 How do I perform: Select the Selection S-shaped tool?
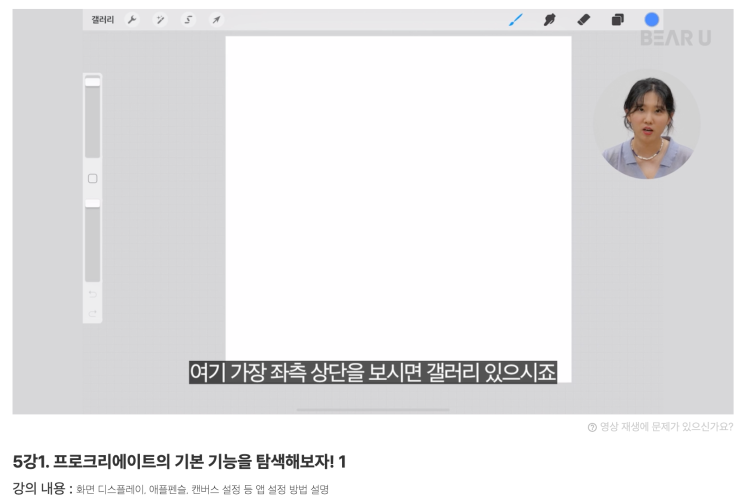click(188, 20)
